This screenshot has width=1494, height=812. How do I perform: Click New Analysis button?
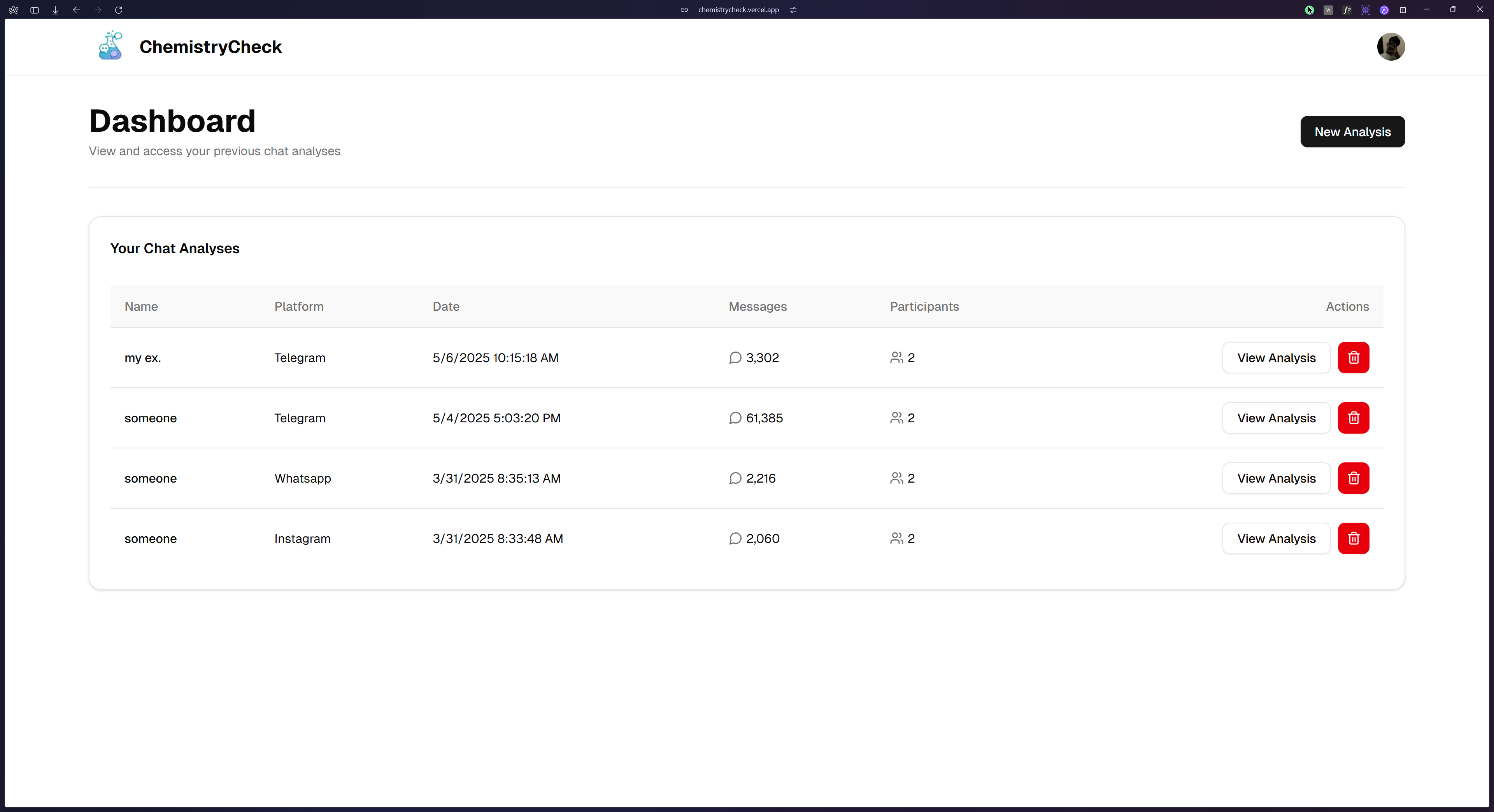(x=1352, y=131)
